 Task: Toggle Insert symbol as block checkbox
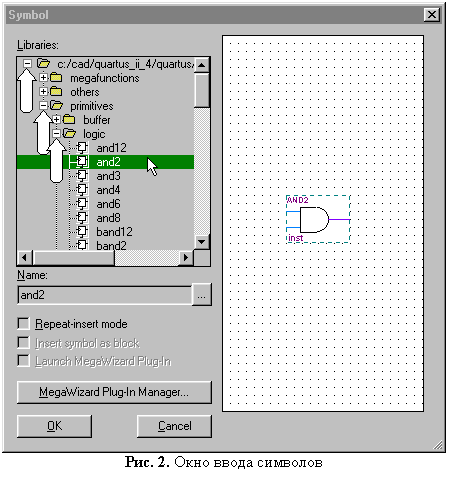click(x=23, y=342)
